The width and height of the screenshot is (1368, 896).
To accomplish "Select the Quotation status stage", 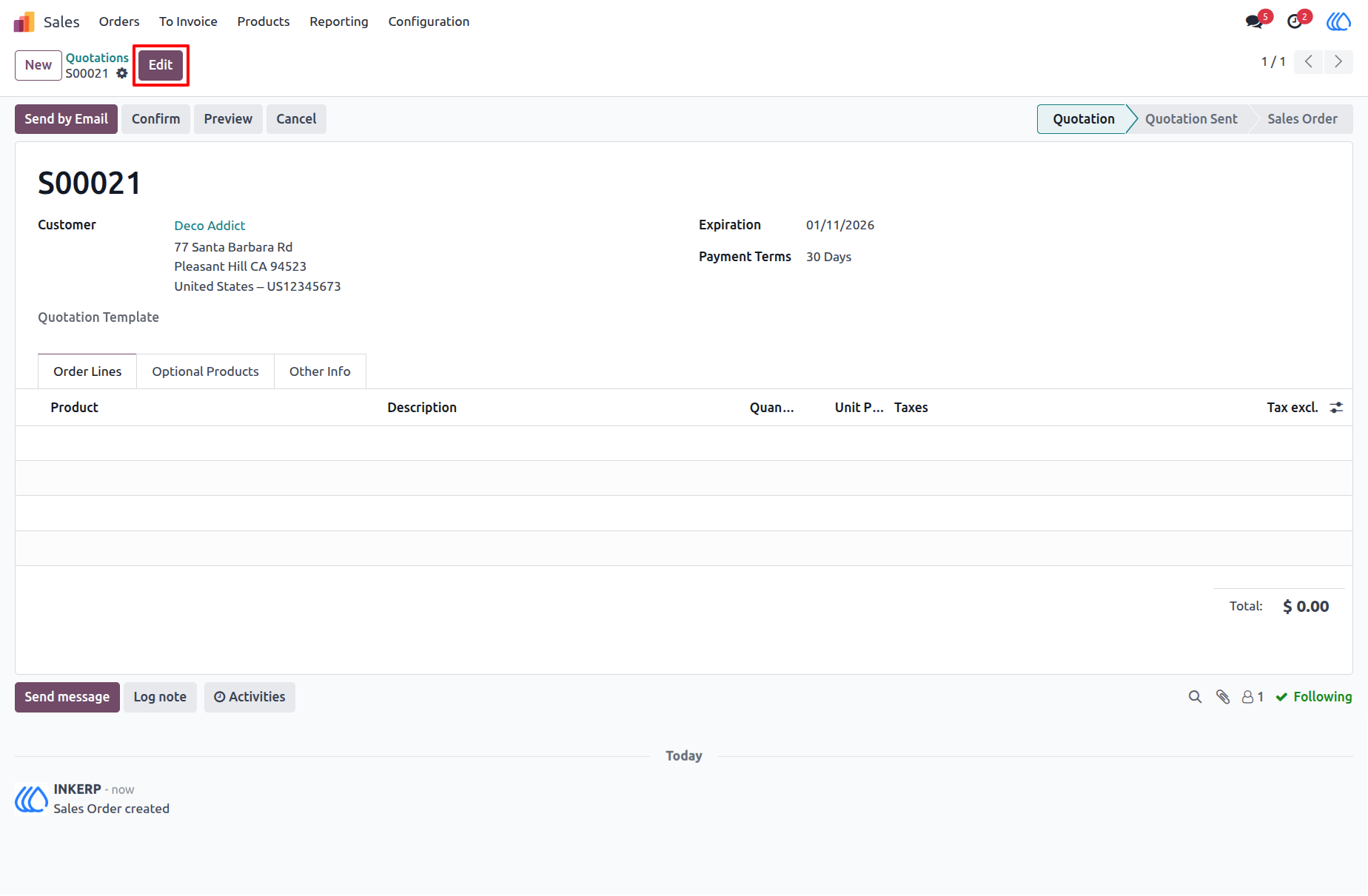I will coord(1084,119).
